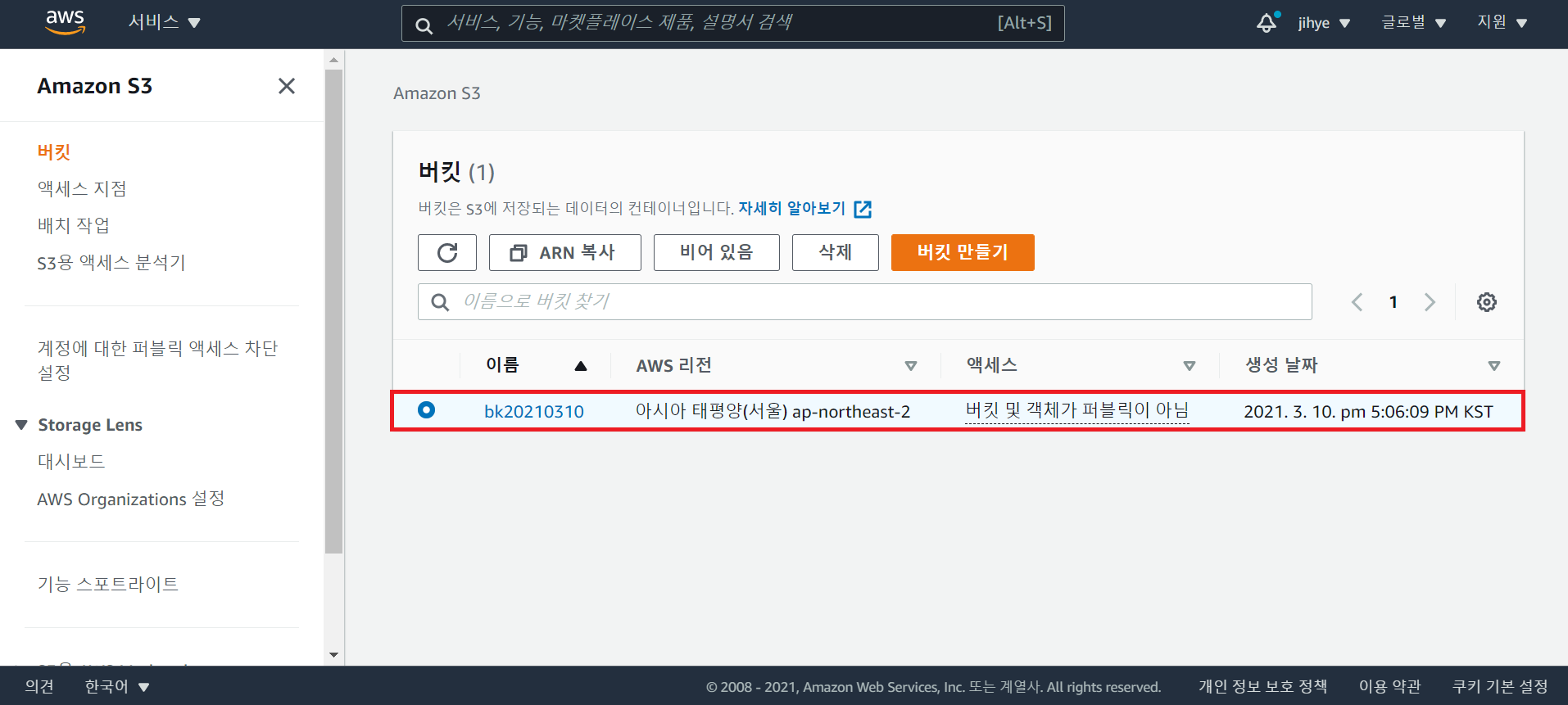Open external link icon next to 자세히 알아보기

863,209
